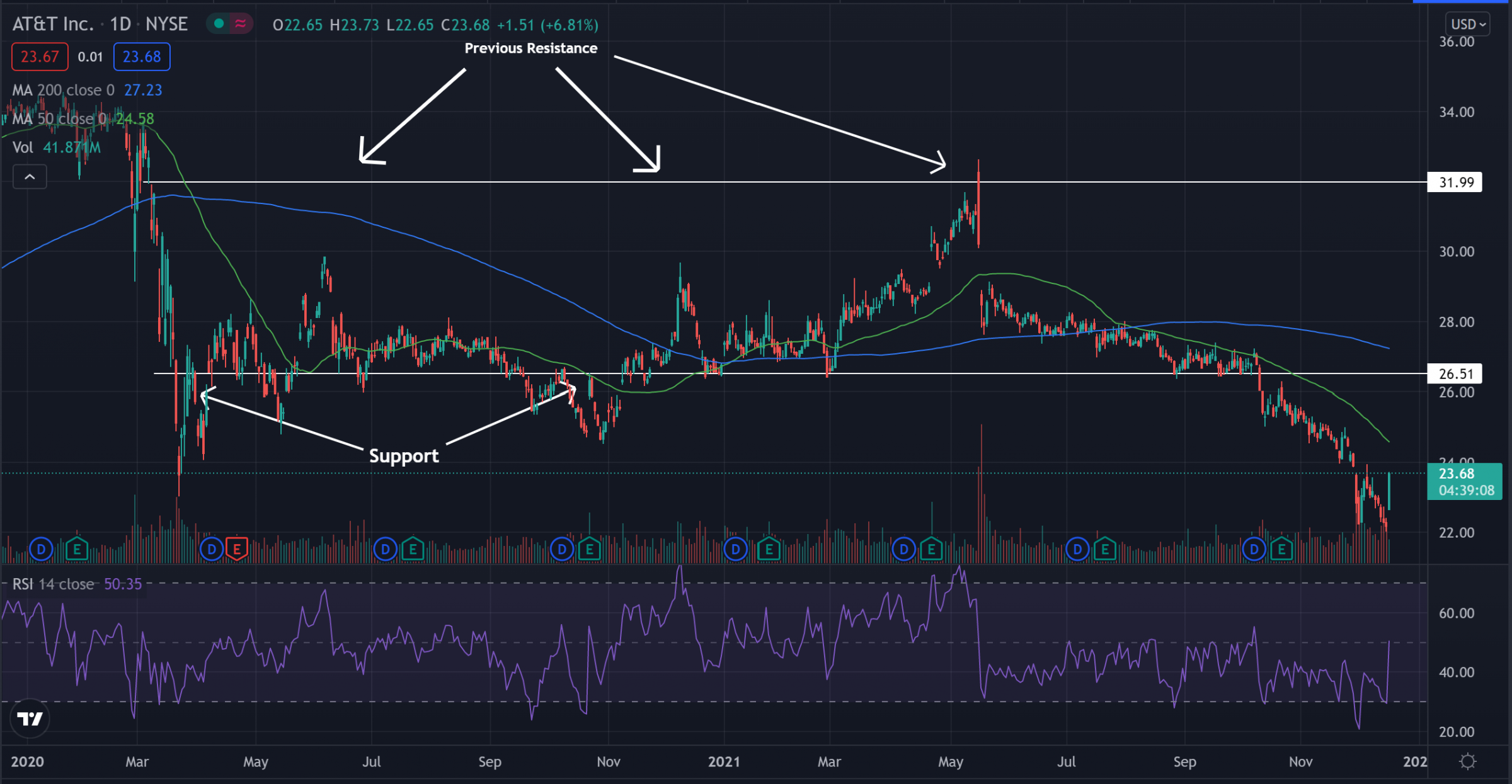Viewport: 1512px width, 784px height.
Task: Click the RSI 60.00 scale label
Action: point(1457,613)
